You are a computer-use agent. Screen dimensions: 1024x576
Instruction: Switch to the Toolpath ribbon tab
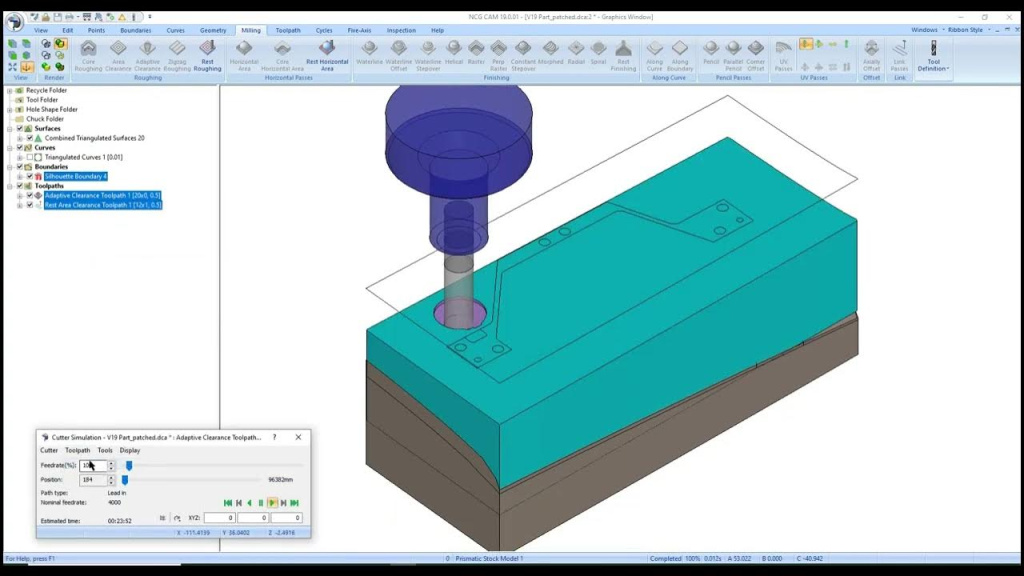click(287, 30)
